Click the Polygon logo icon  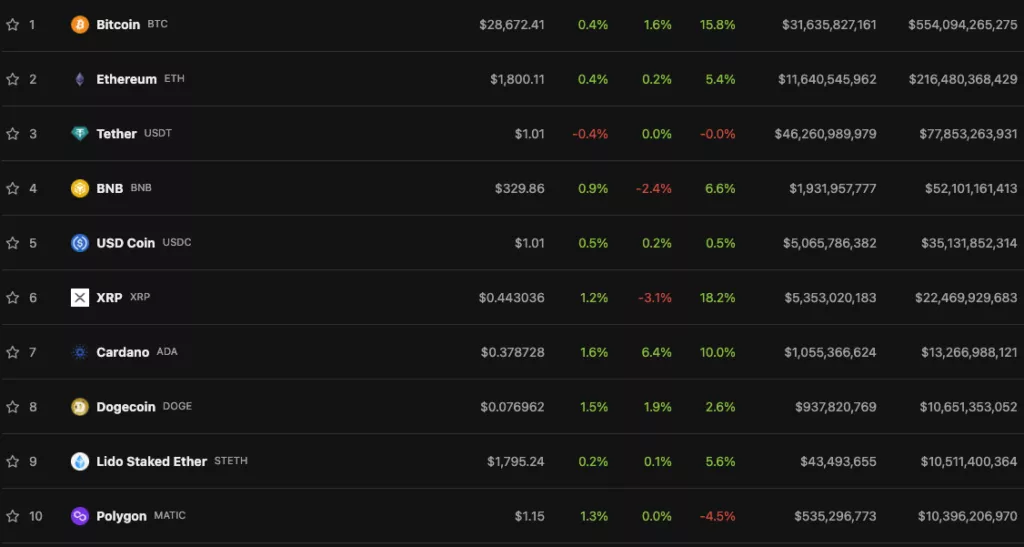click(x=80, y=516)
